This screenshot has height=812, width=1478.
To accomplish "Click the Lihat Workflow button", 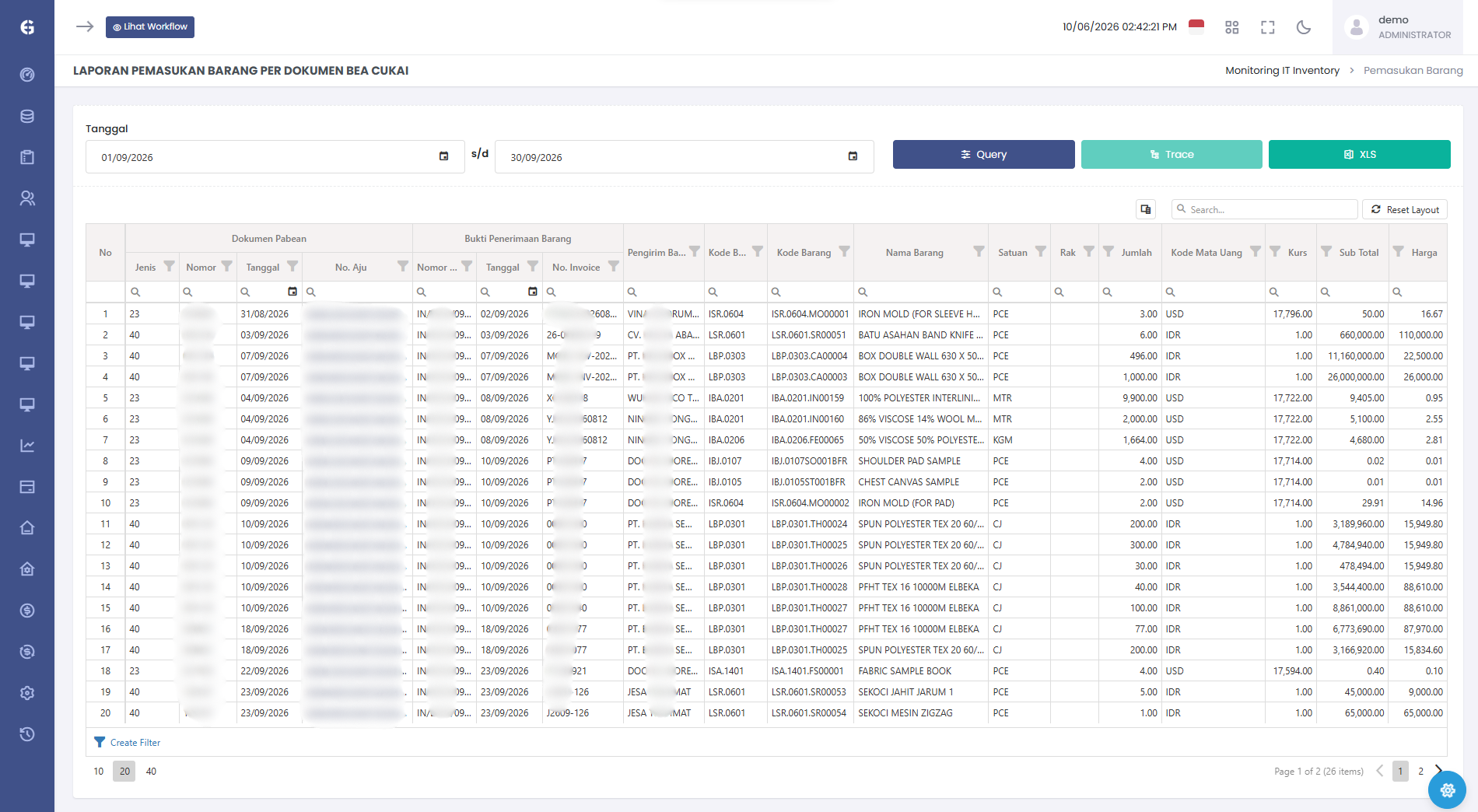I will point(150,26).
